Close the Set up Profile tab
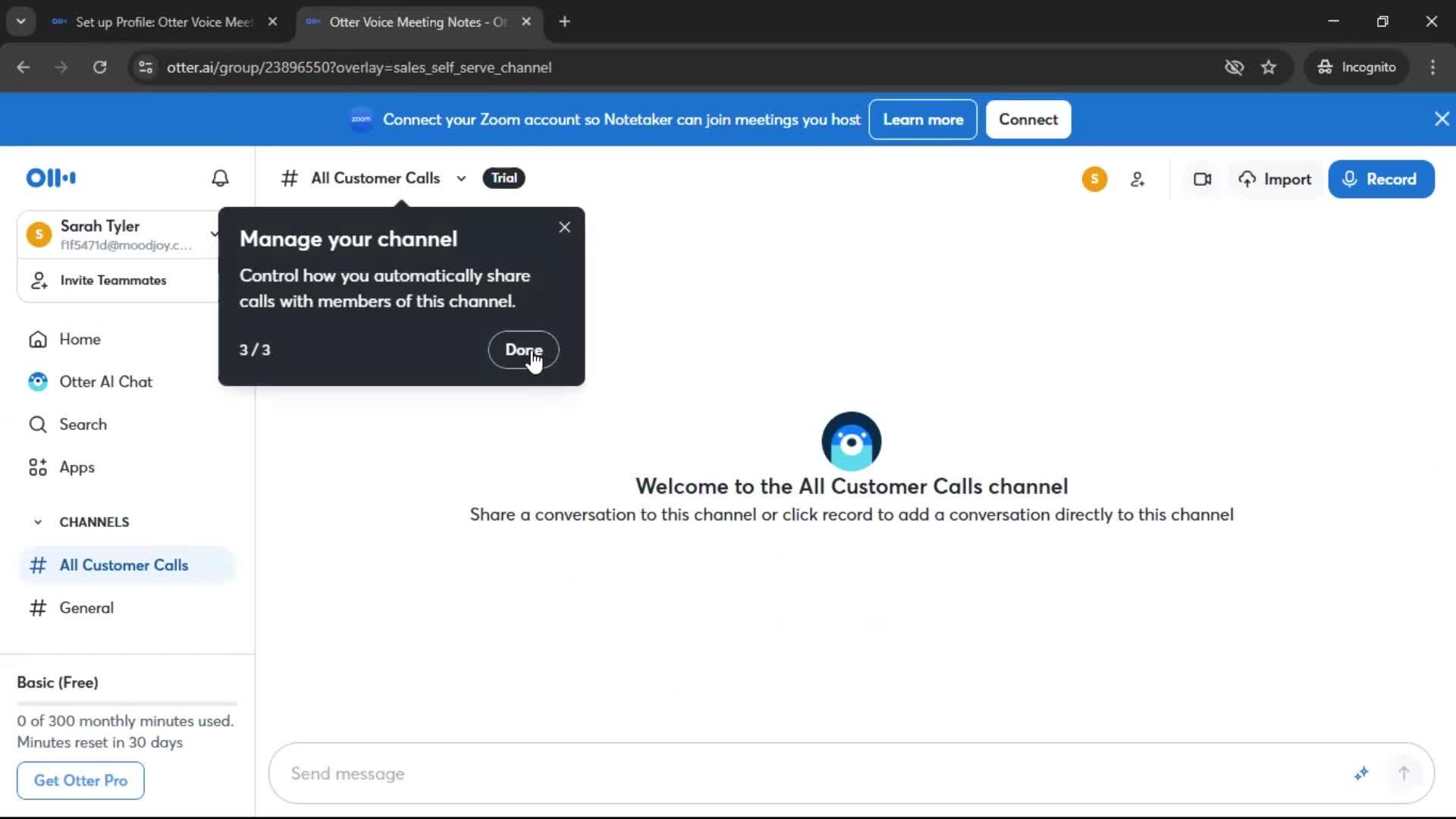 [x=272, y=22]
